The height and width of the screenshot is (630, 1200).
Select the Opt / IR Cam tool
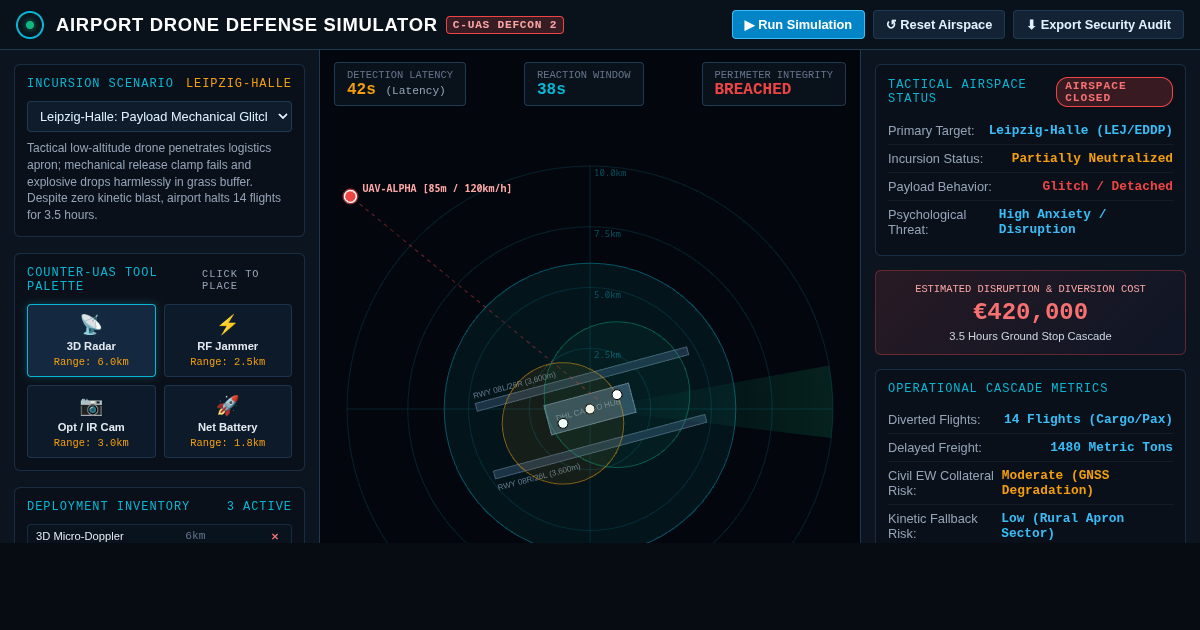pos(91,421)
